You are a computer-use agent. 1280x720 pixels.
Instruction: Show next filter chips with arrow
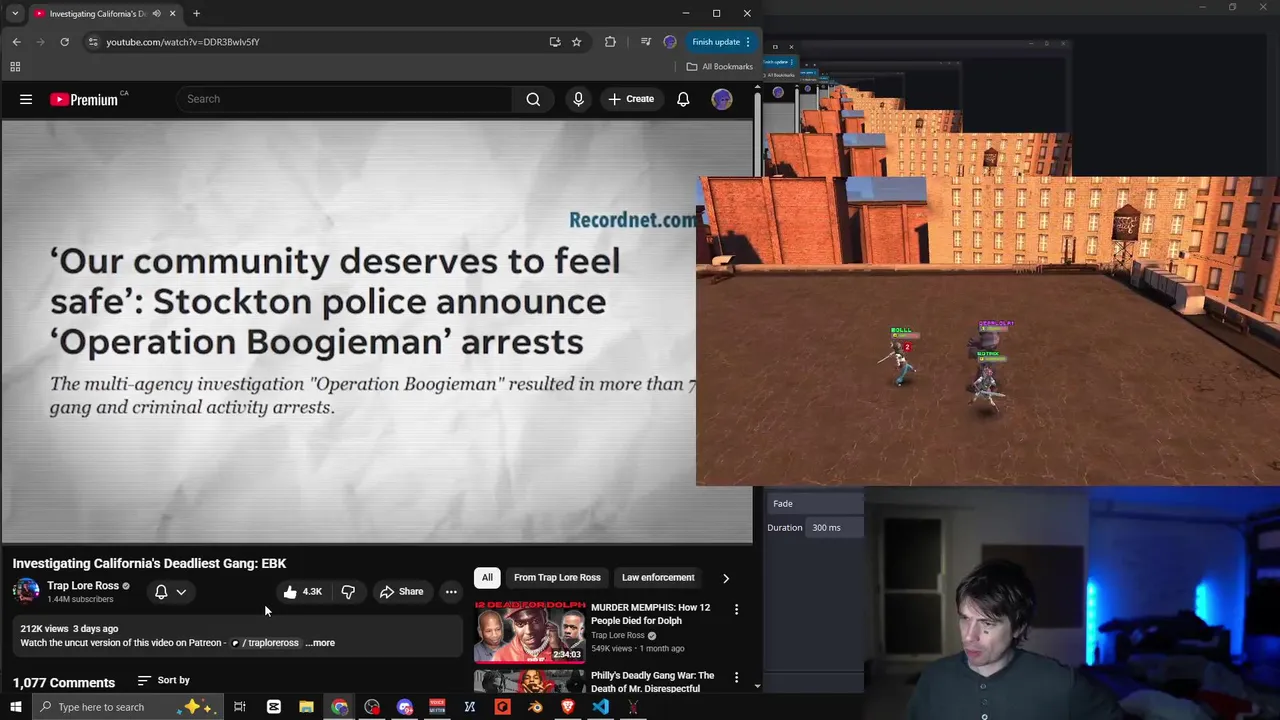coord(726,578)
